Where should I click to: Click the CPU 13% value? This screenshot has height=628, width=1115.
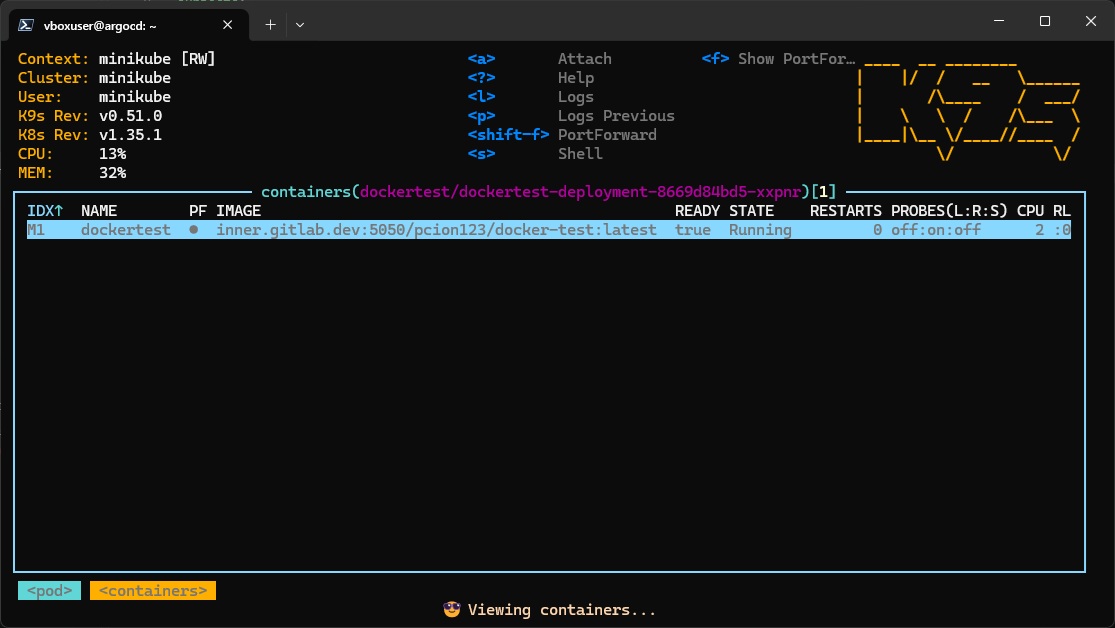click(x=112, y=154)
